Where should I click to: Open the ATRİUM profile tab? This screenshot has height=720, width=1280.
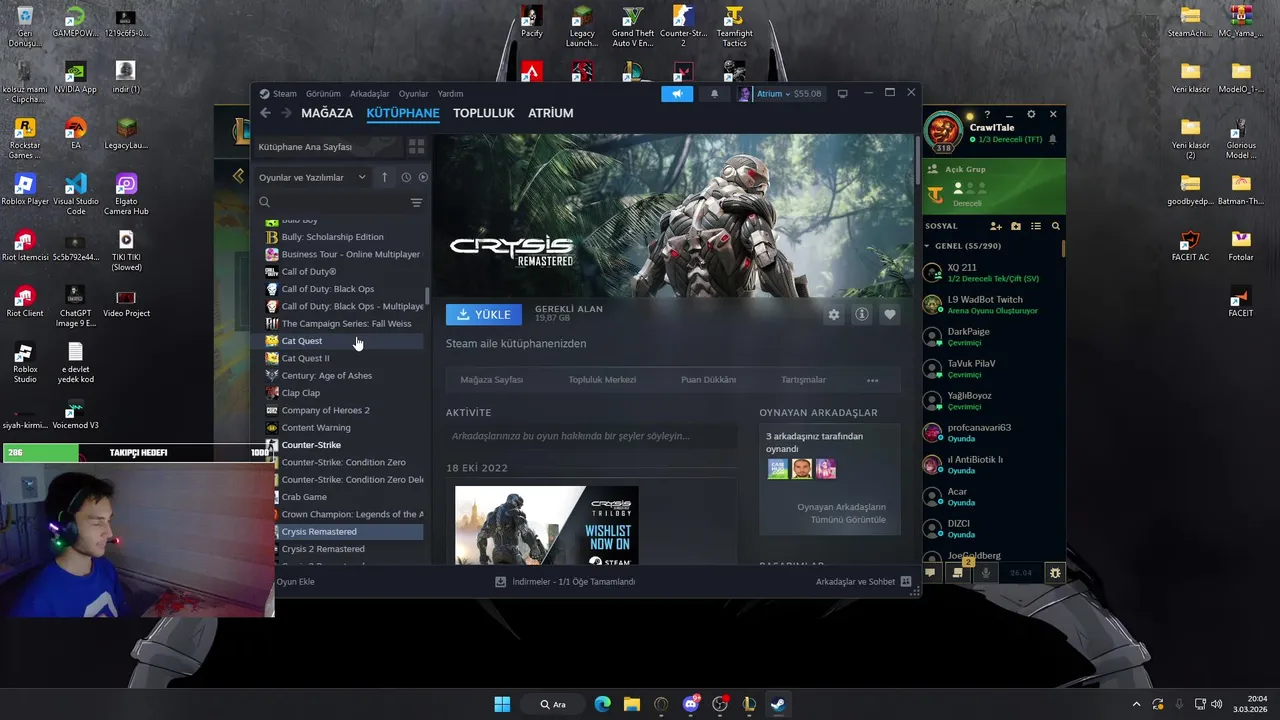click(551, 113)
